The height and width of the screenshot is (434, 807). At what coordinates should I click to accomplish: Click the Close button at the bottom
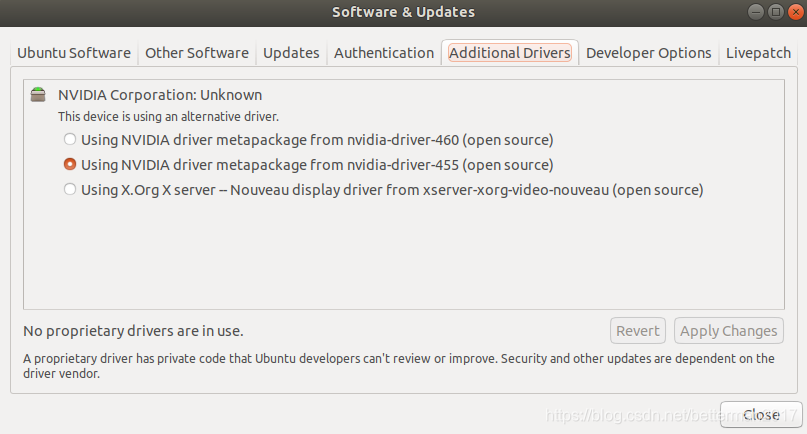(761, 414)
